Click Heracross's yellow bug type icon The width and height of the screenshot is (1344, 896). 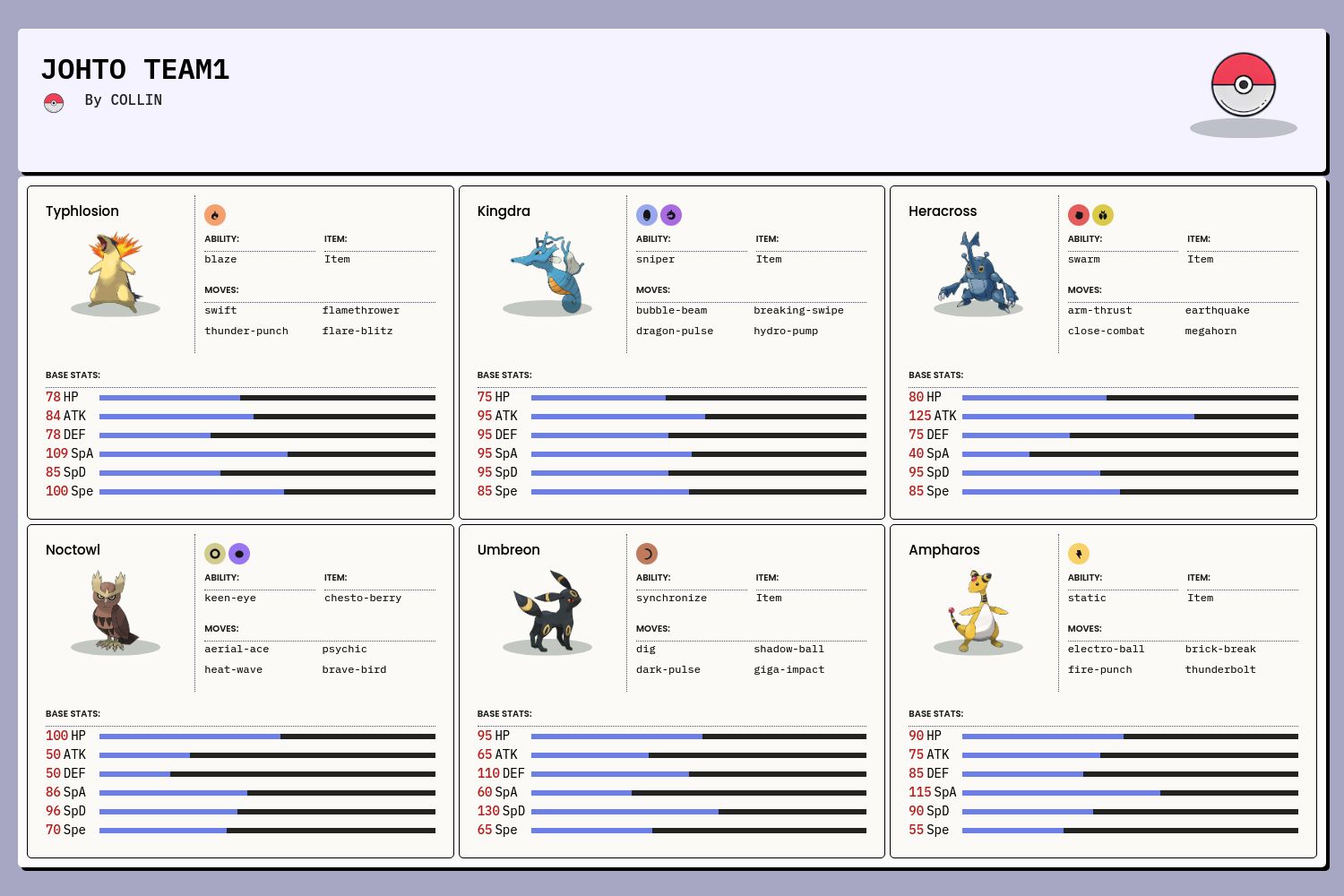pyautogui.click(x=1103, y=215)
